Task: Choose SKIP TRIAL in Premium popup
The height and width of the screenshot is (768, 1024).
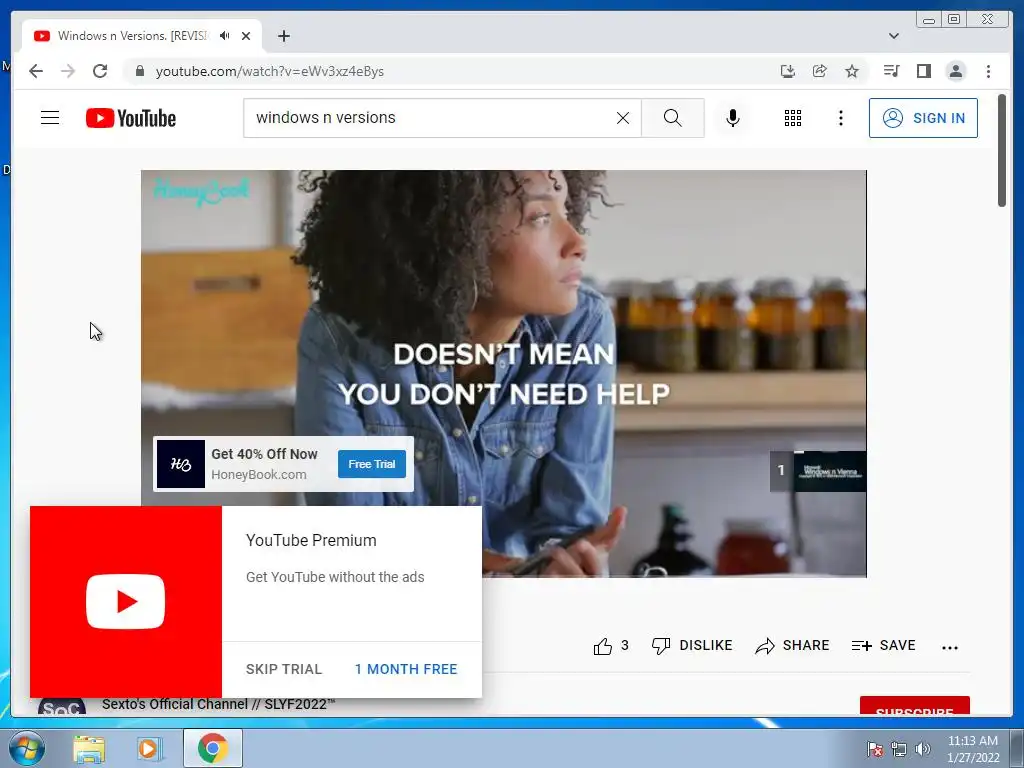Action: tap(284, 669)
